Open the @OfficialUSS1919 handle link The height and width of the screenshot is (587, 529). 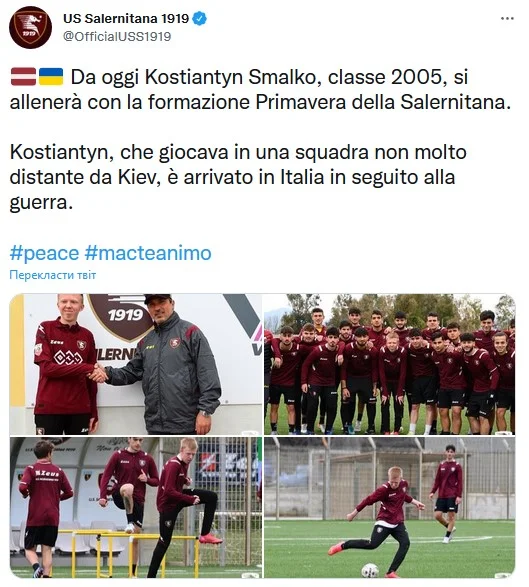(117, 36)
